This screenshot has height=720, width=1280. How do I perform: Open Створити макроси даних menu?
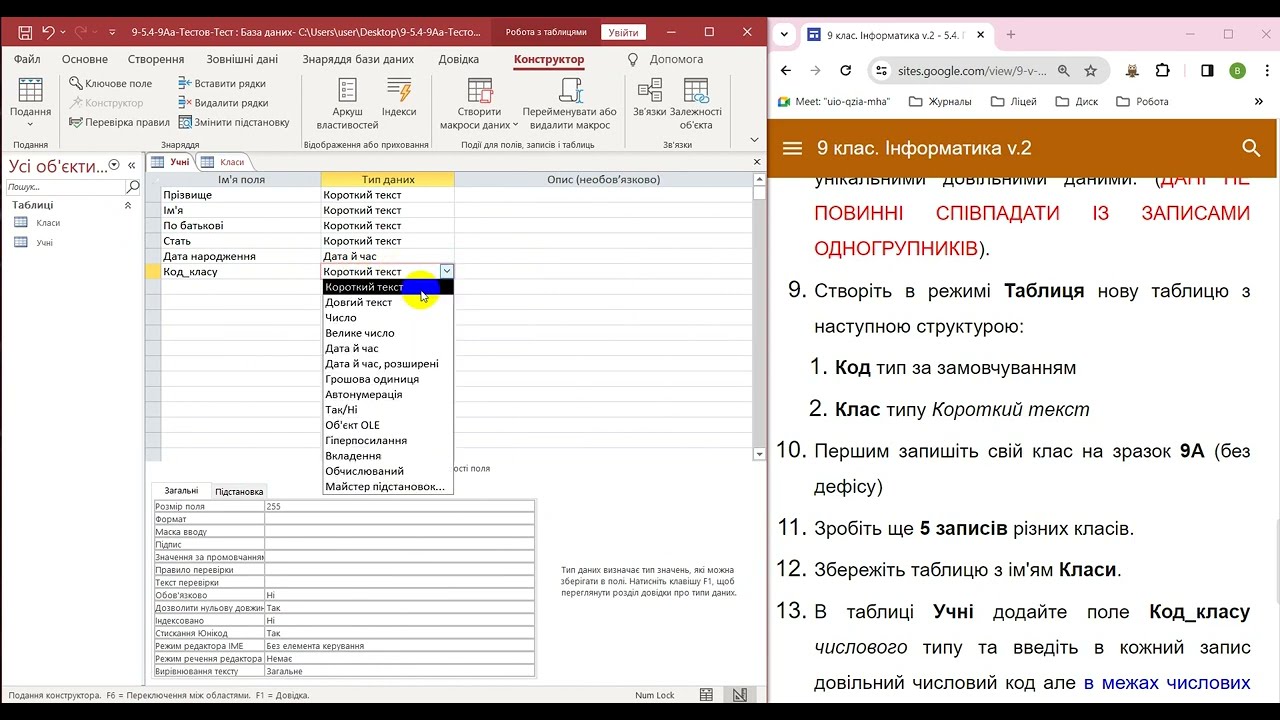(479, 103)
